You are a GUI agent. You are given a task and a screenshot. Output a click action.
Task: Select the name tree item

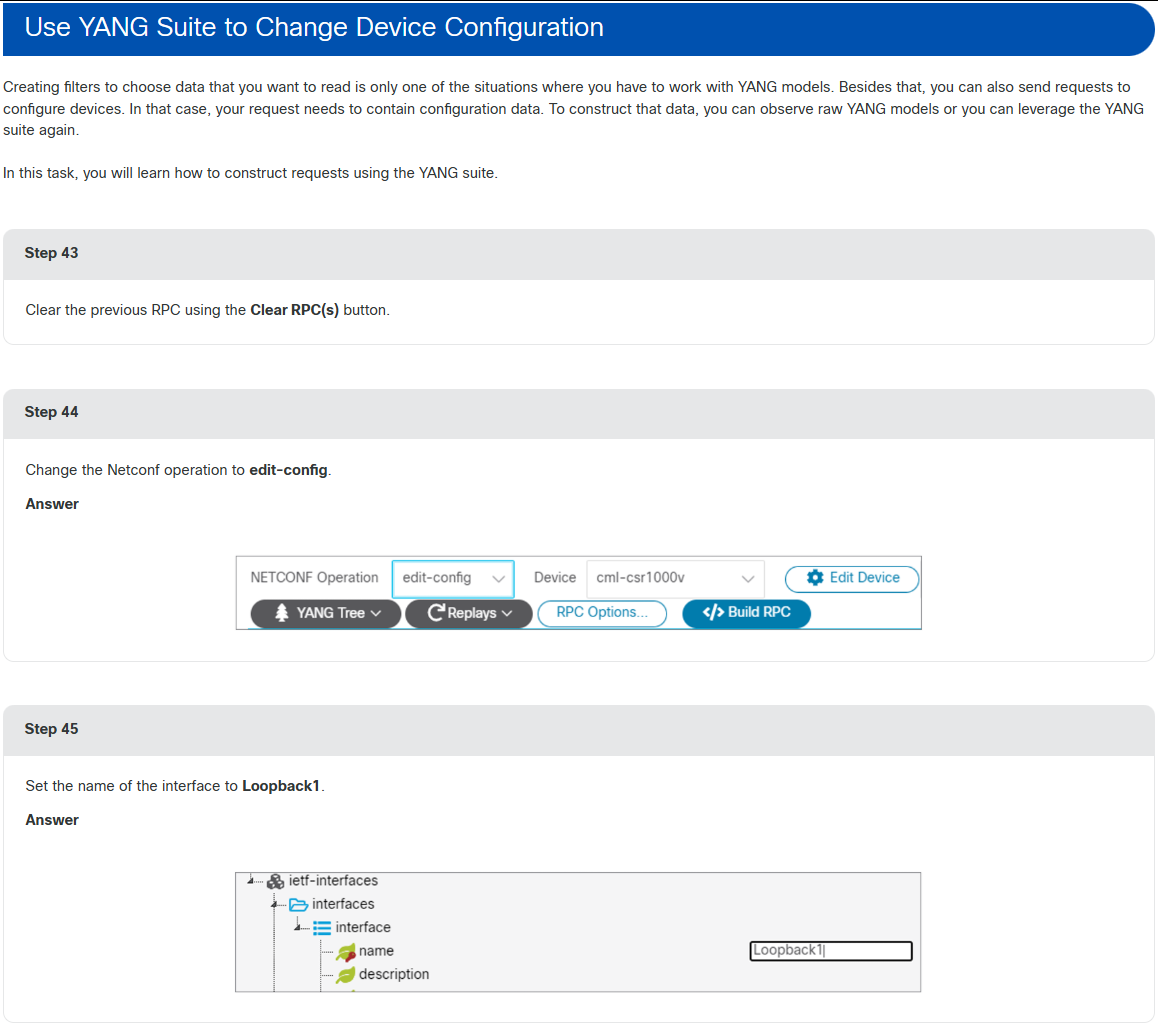point(376,951)
